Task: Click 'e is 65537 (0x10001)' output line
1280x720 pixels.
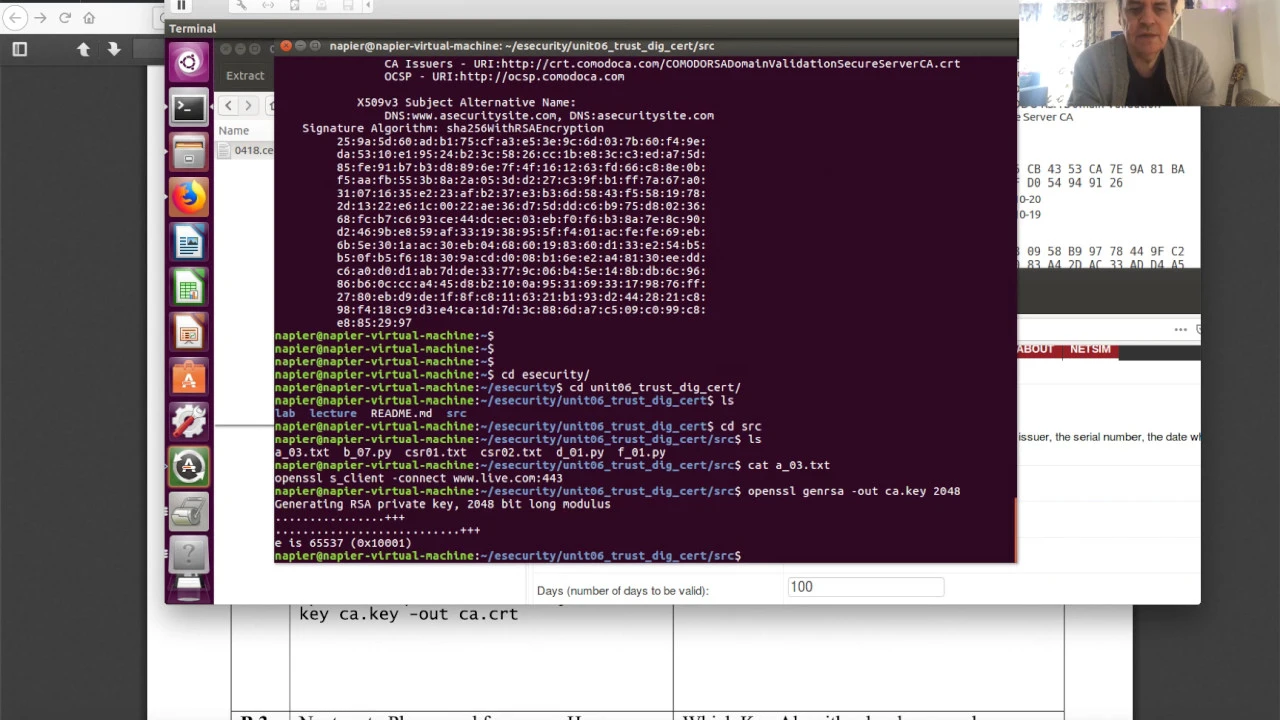Action: coord(343,543)
